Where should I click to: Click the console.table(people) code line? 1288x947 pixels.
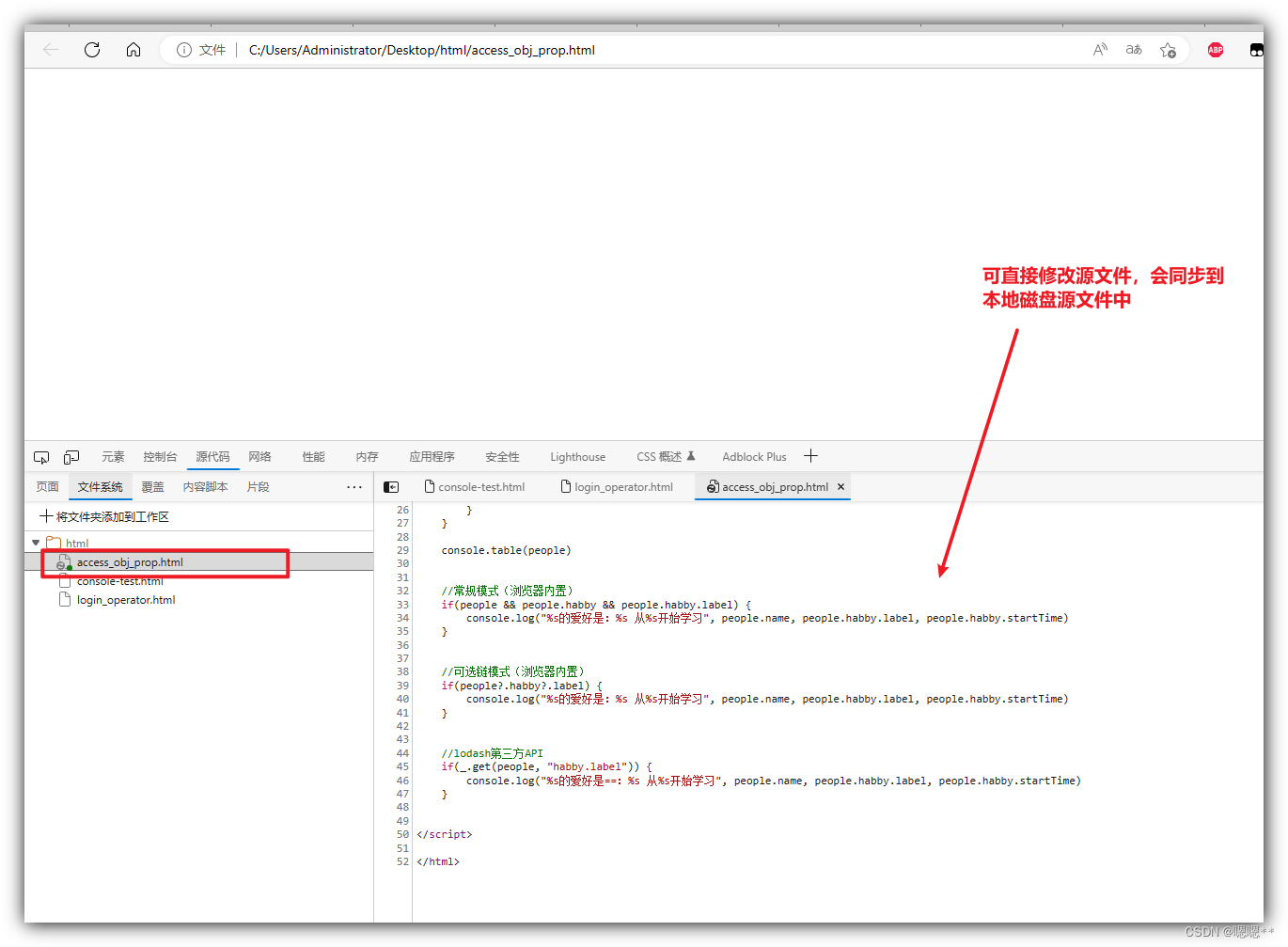coord(506,550)
